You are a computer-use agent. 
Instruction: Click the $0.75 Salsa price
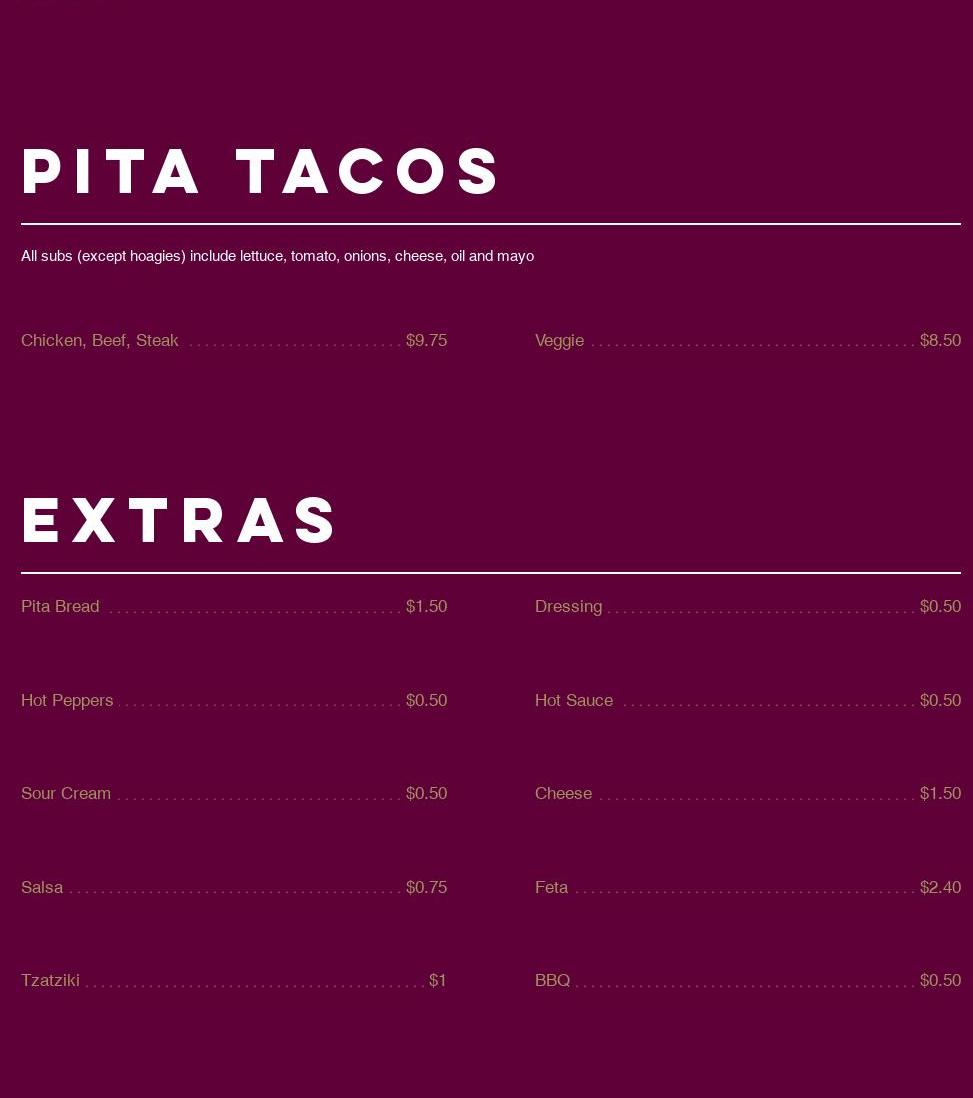(x=427, y=887)
